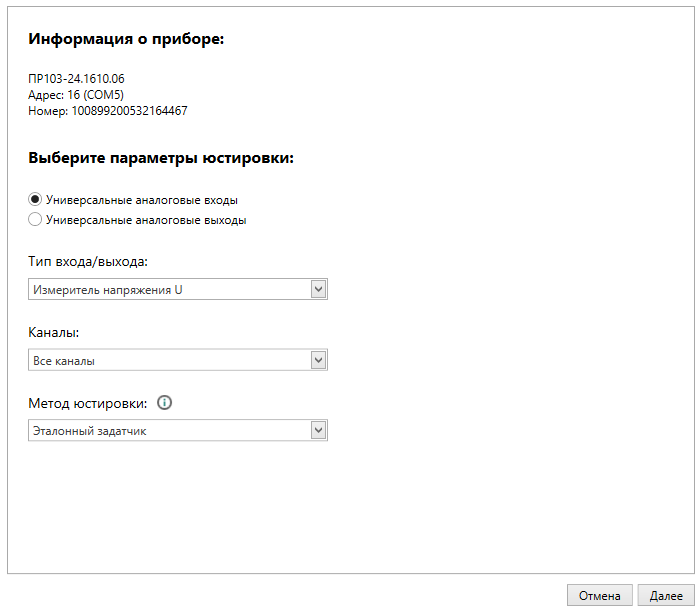700x611 pixels.
Task: Click the Адрес: 16 (COM5) line
Action: pyautogui.click(x=75, y=95)
